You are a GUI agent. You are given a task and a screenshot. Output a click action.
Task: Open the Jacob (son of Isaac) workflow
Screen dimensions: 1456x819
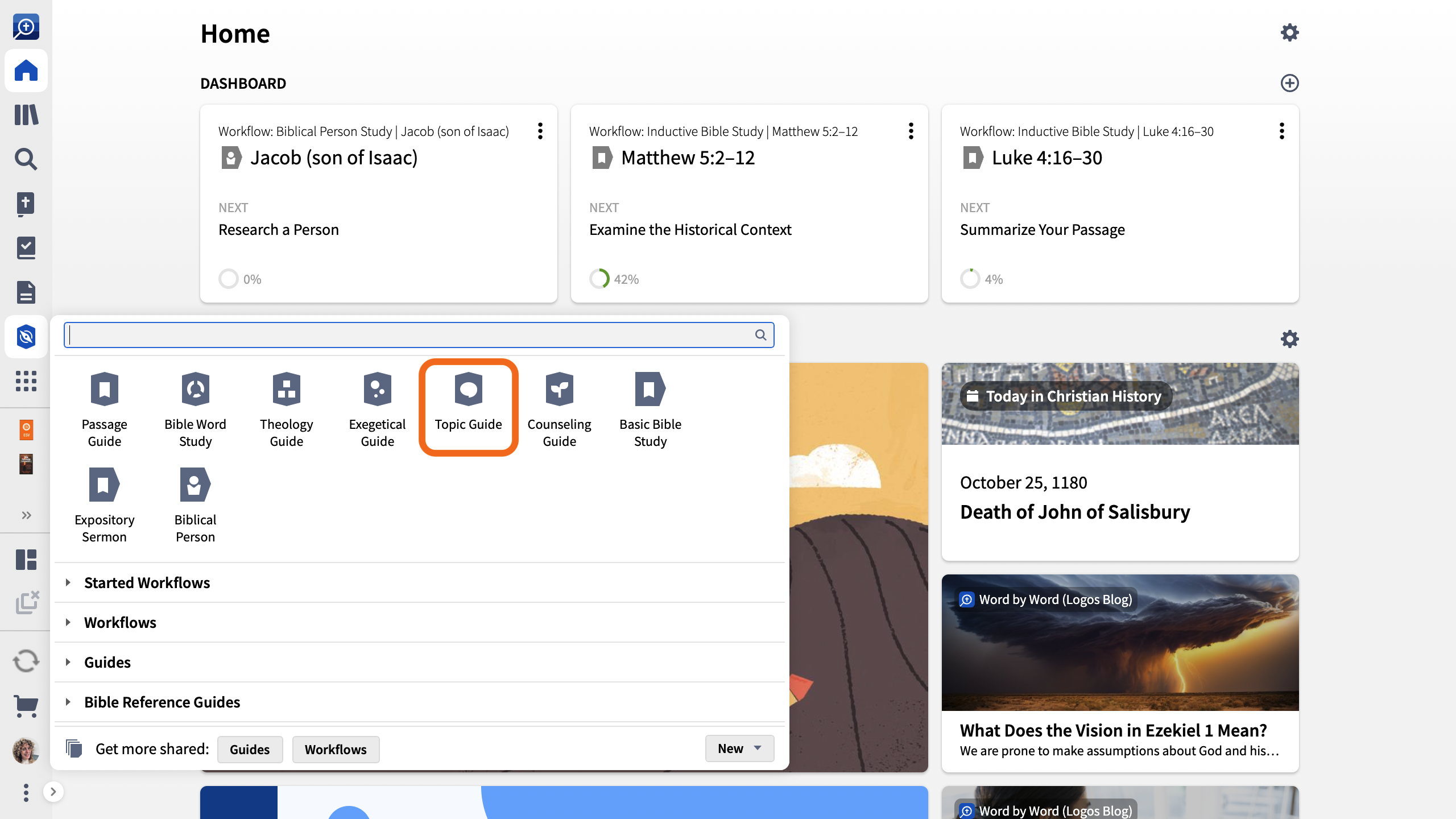pyautogui.click(x=379, y=204)
